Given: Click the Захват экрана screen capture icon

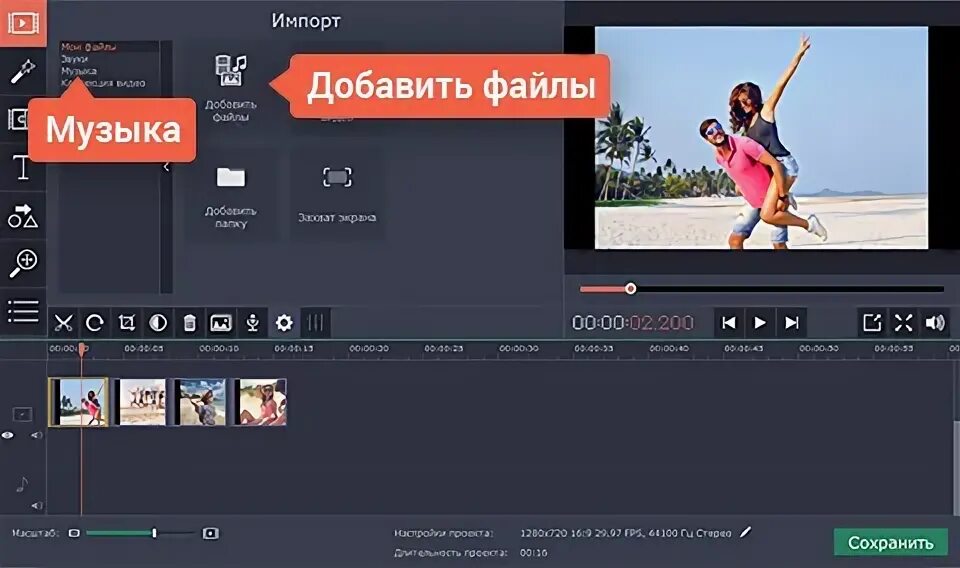Looking at the screenshot, I should [x=337, y=177].
